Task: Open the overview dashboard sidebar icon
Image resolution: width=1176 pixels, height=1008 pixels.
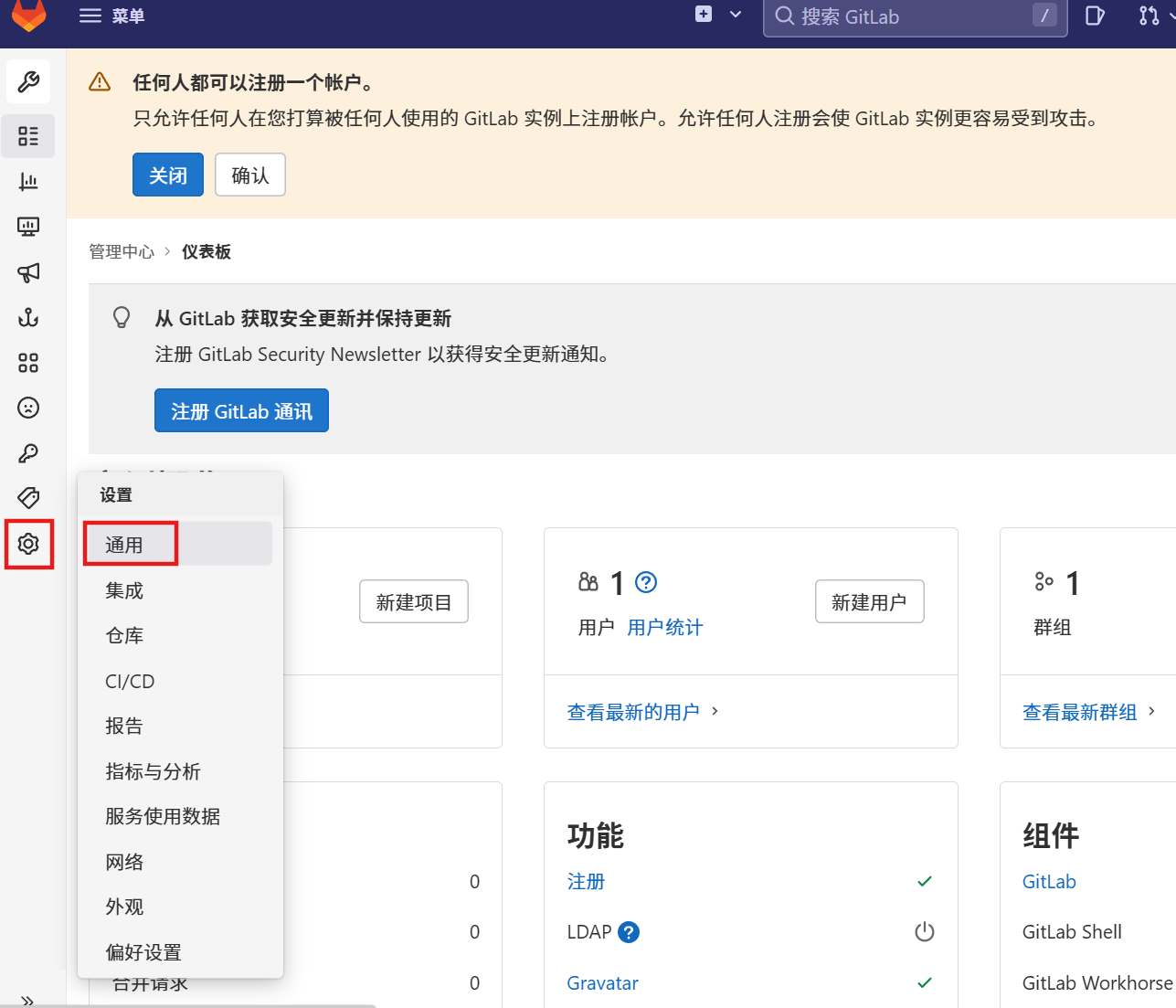Action: pyautogui.click(x=28, y=136)
